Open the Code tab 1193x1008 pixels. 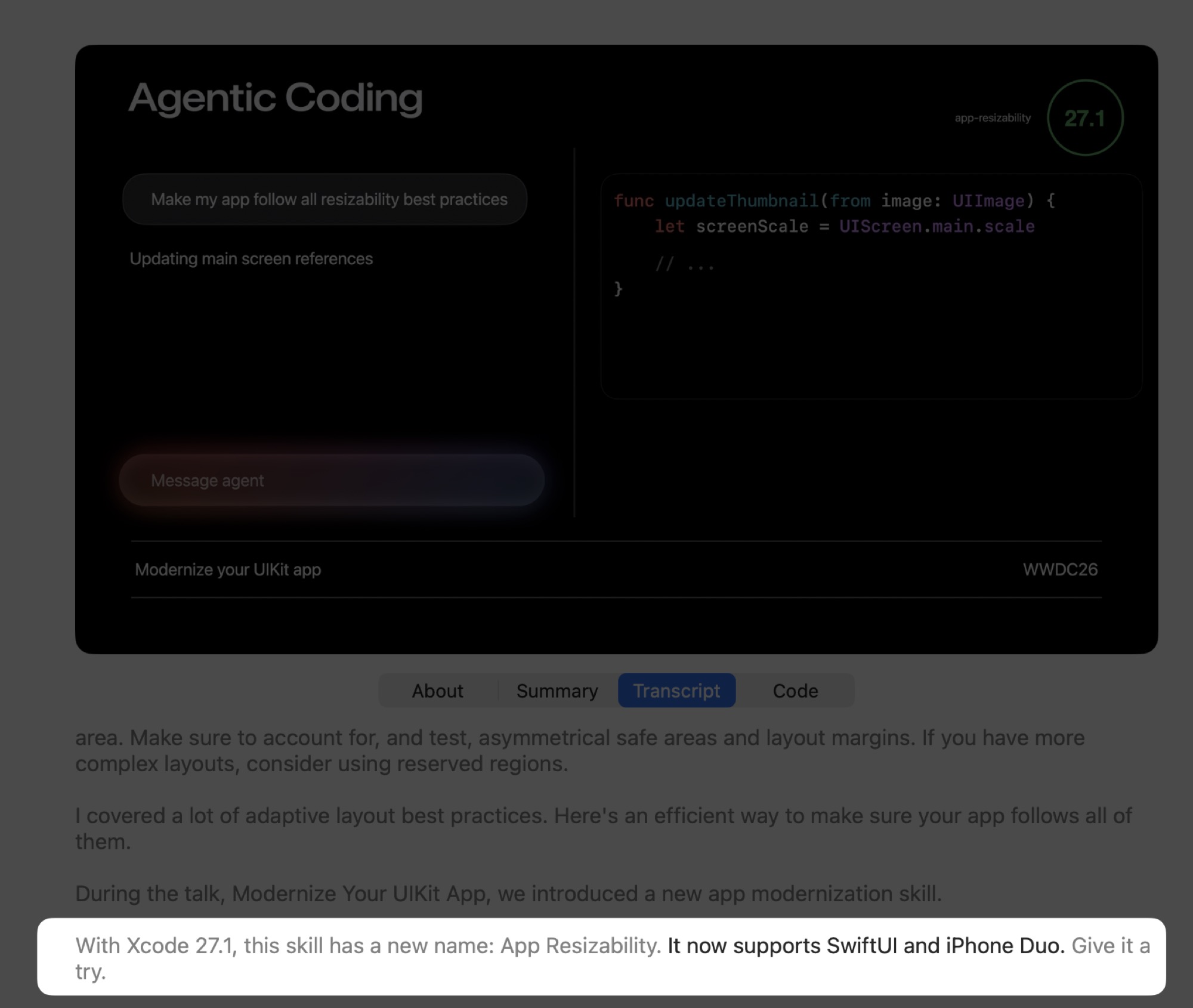(x=795, y=691)
